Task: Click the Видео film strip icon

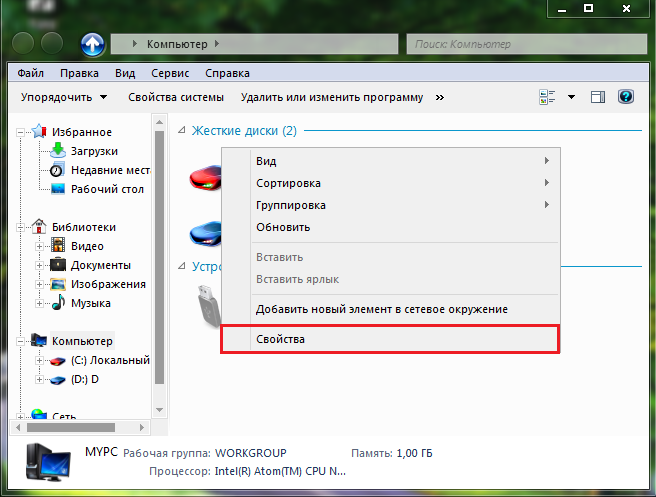Action: pyautogui.click(x=58, y=245)
